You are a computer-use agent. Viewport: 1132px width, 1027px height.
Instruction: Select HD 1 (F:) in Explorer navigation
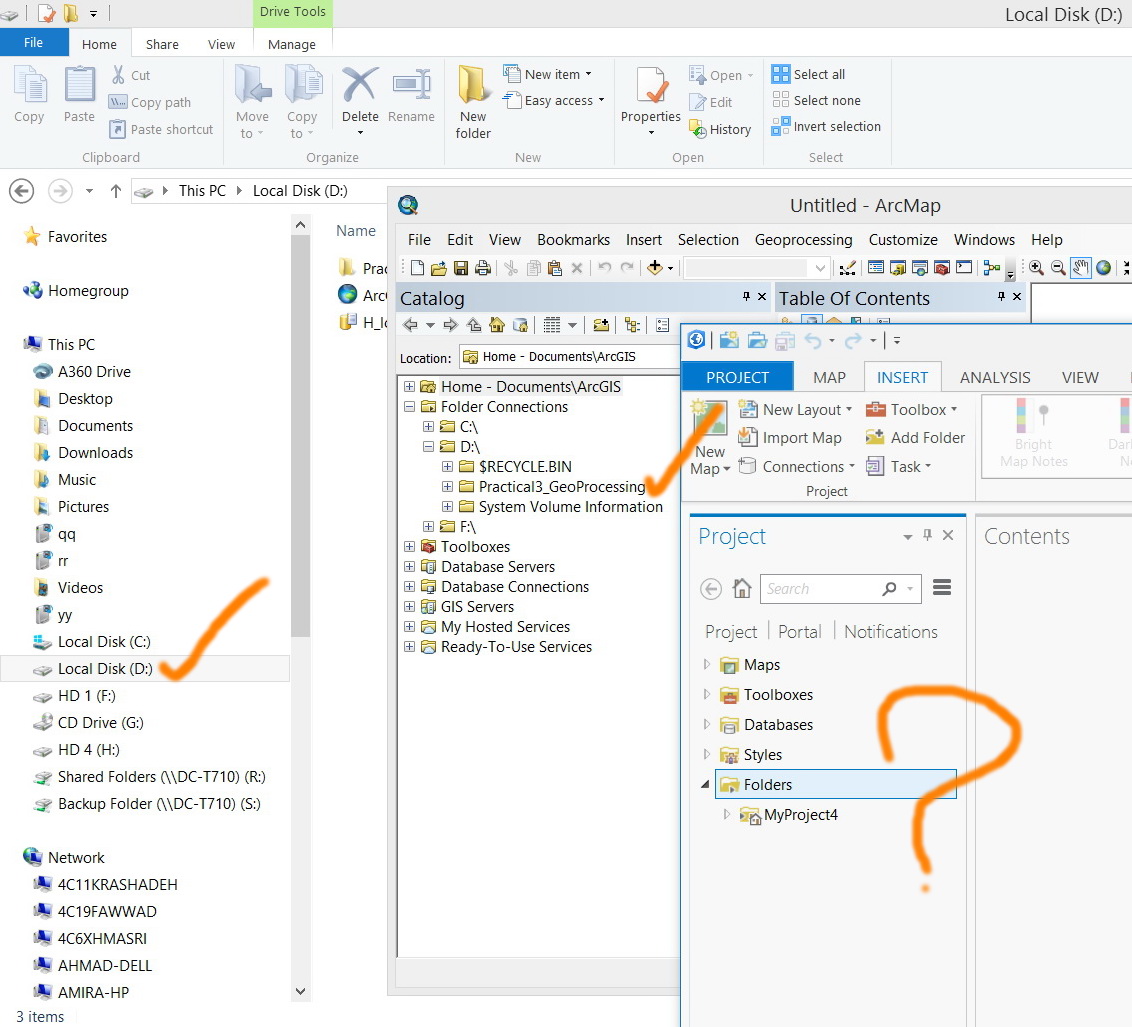point(86,696)
